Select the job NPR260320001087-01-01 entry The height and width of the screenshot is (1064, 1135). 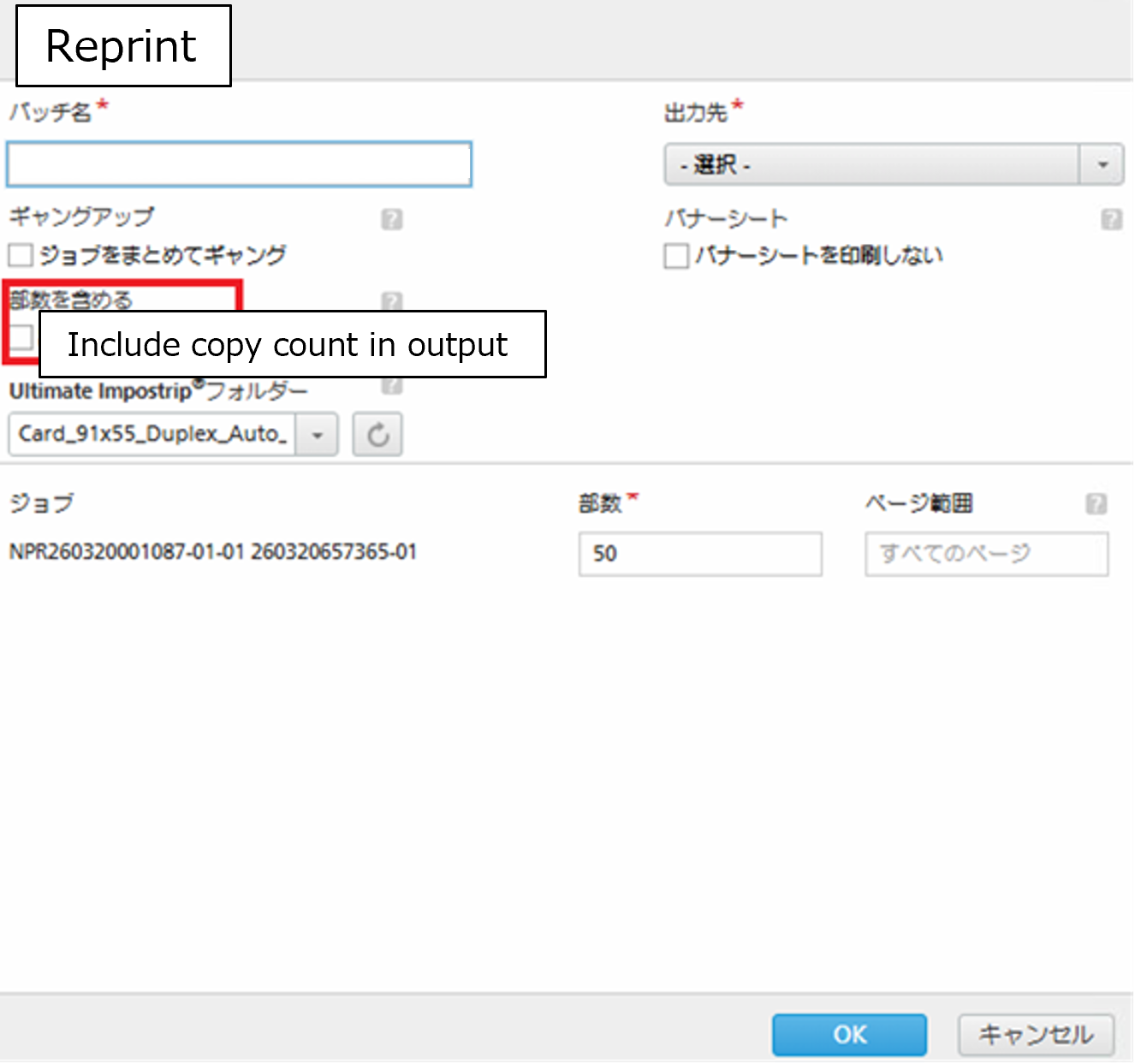tap(213, 552)
